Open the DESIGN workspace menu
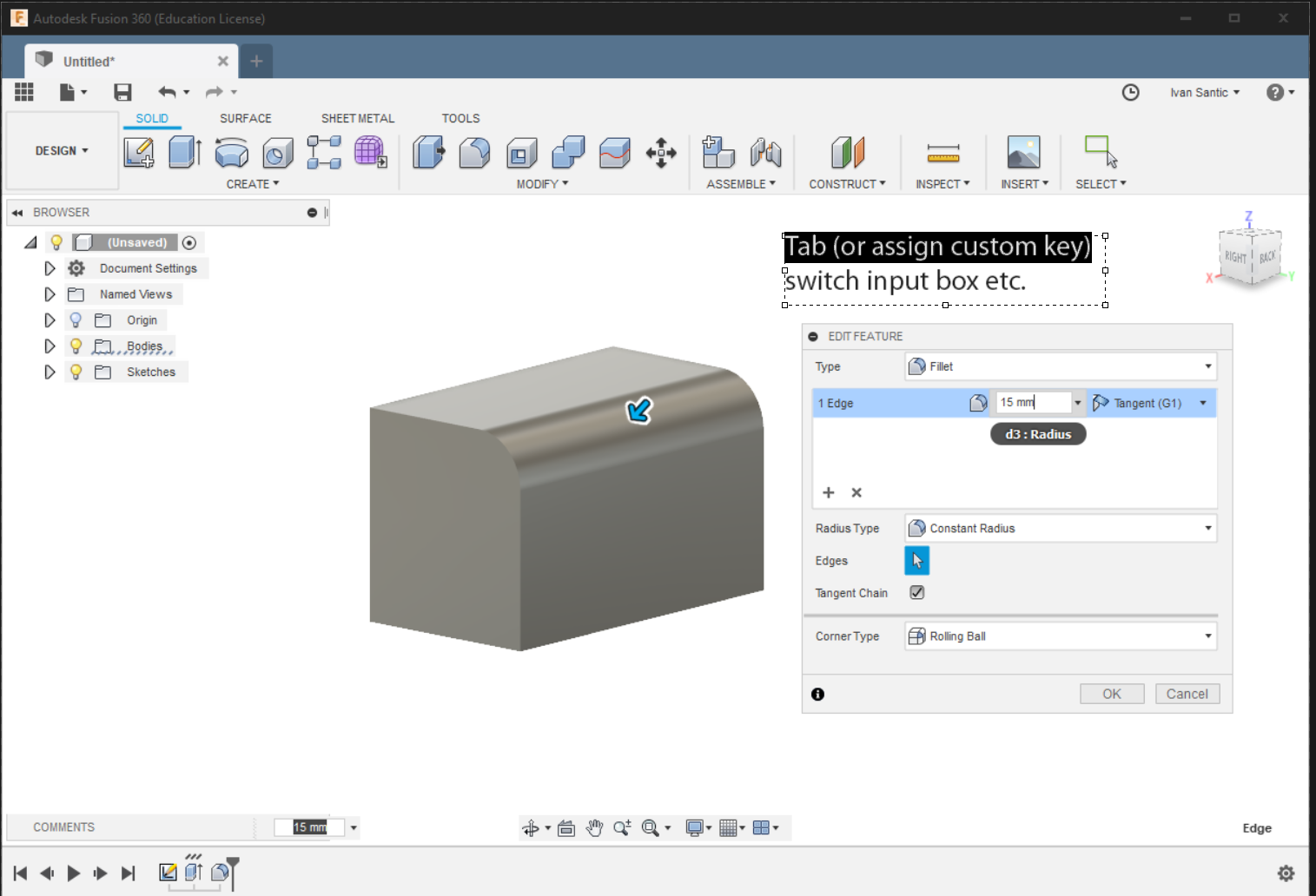 (x=61, y=150)
